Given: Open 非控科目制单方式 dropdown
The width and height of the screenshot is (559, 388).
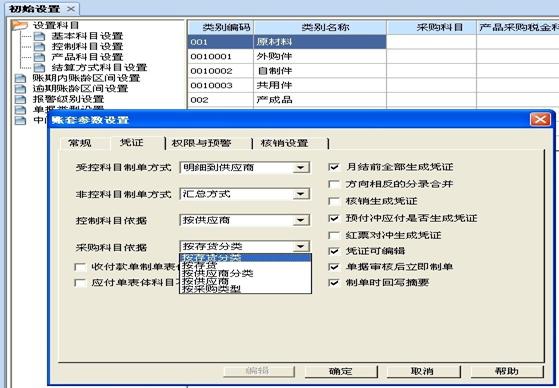Looking at the screenshot, I should tap(301, 194).
